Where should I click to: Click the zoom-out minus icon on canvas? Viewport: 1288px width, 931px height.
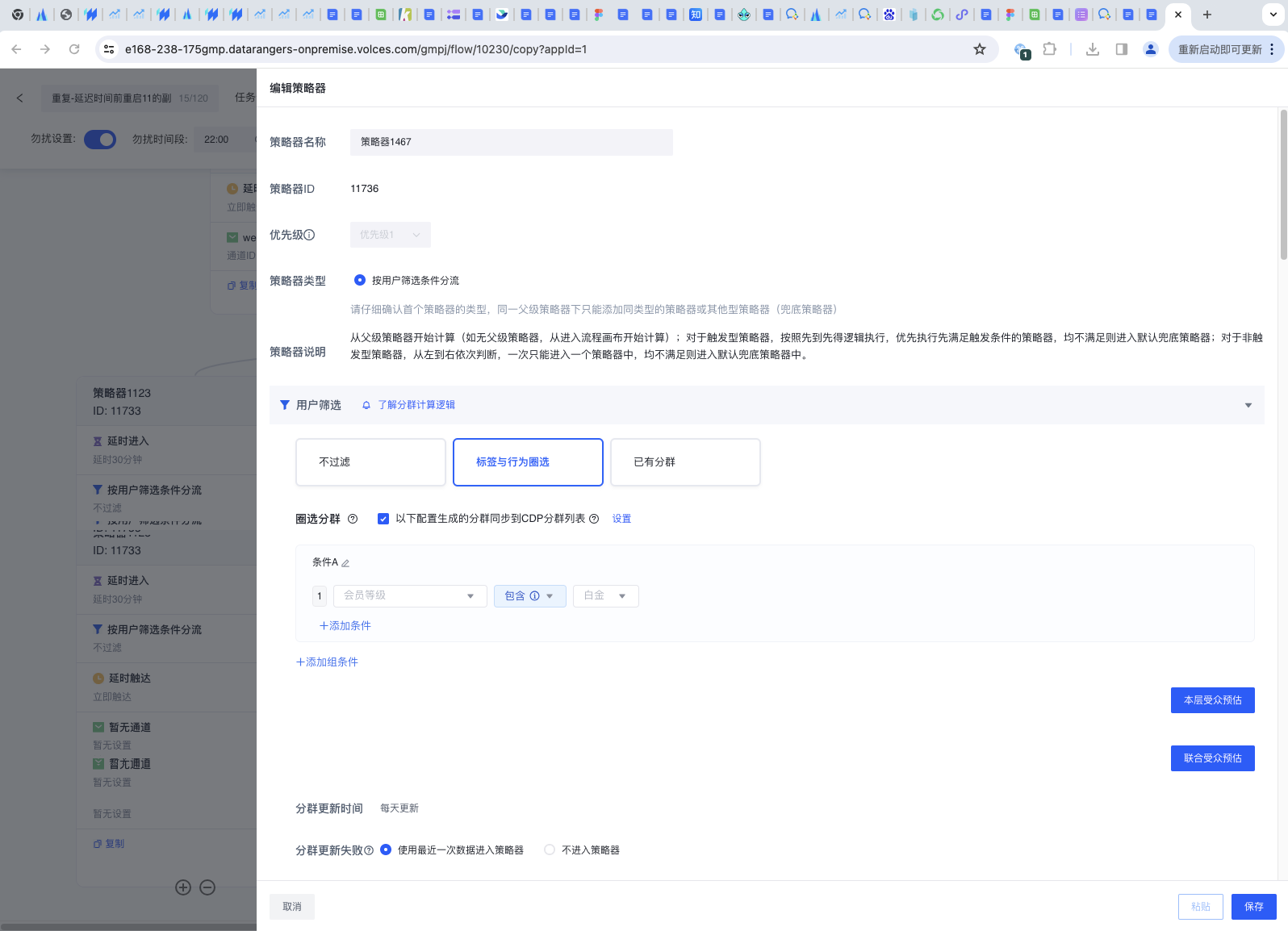(207, 887)
